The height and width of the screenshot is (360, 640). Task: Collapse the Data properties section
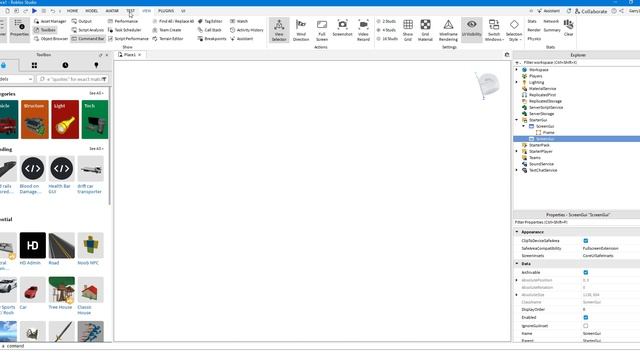click(x=517, y=264)
